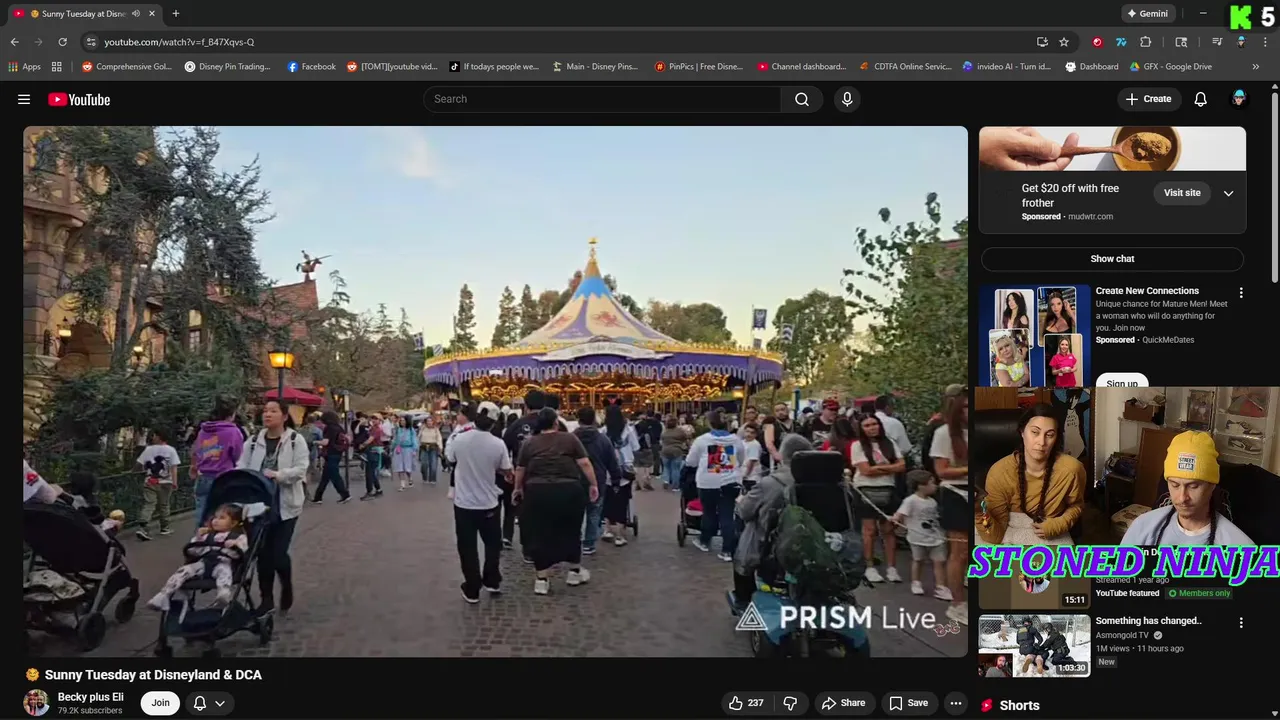Open the Facebook bookmark
The image size is (1280, 720).
pos(311,67)
